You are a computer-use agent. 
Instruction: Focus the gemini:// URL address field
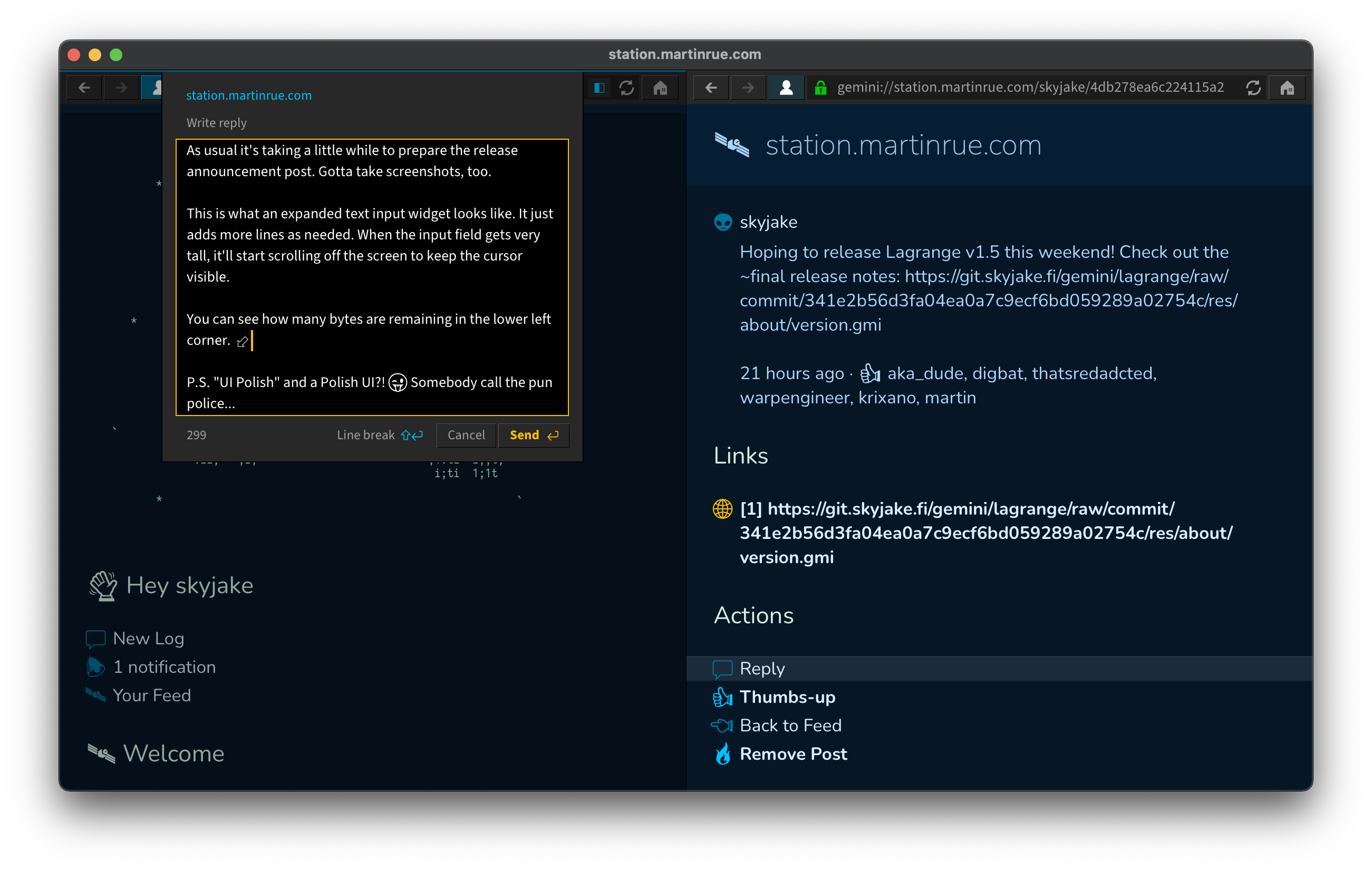[1030, 88]
